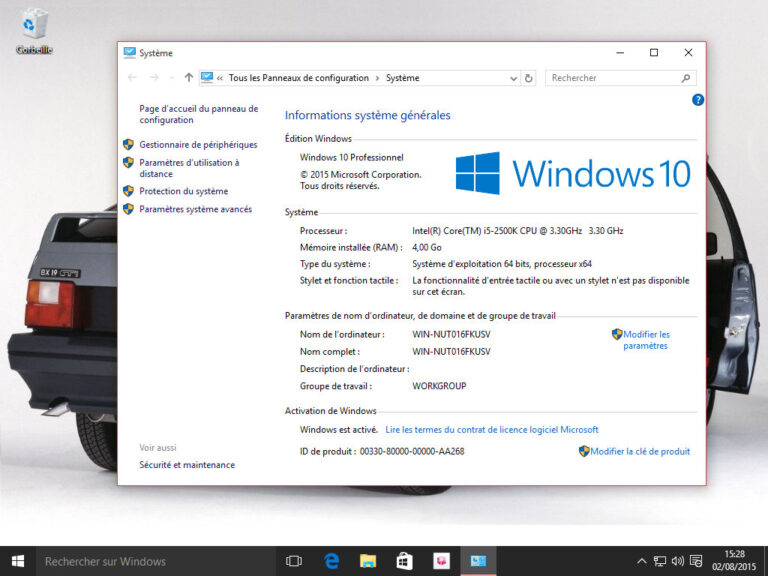
Task: Click the 'Rechercher' search field
Action: click(x=612, y=78)
